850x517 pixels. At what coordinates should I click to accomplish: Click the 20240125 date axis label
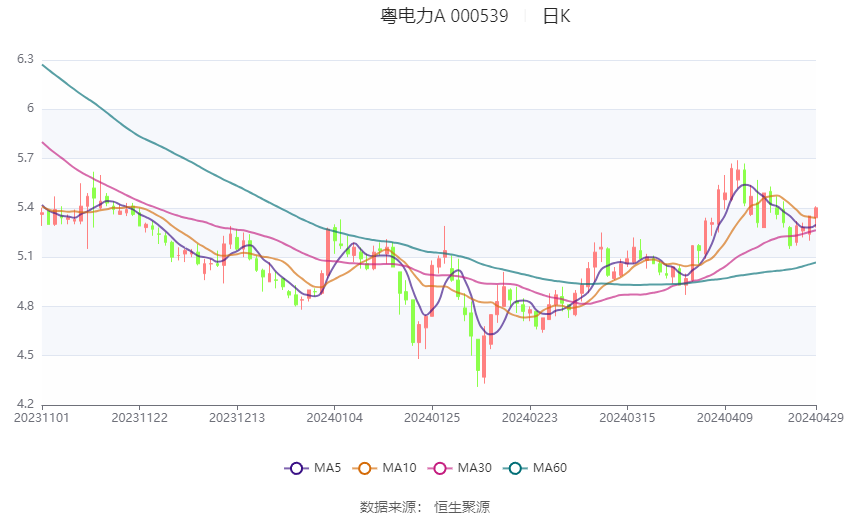[x=431, y=417]
